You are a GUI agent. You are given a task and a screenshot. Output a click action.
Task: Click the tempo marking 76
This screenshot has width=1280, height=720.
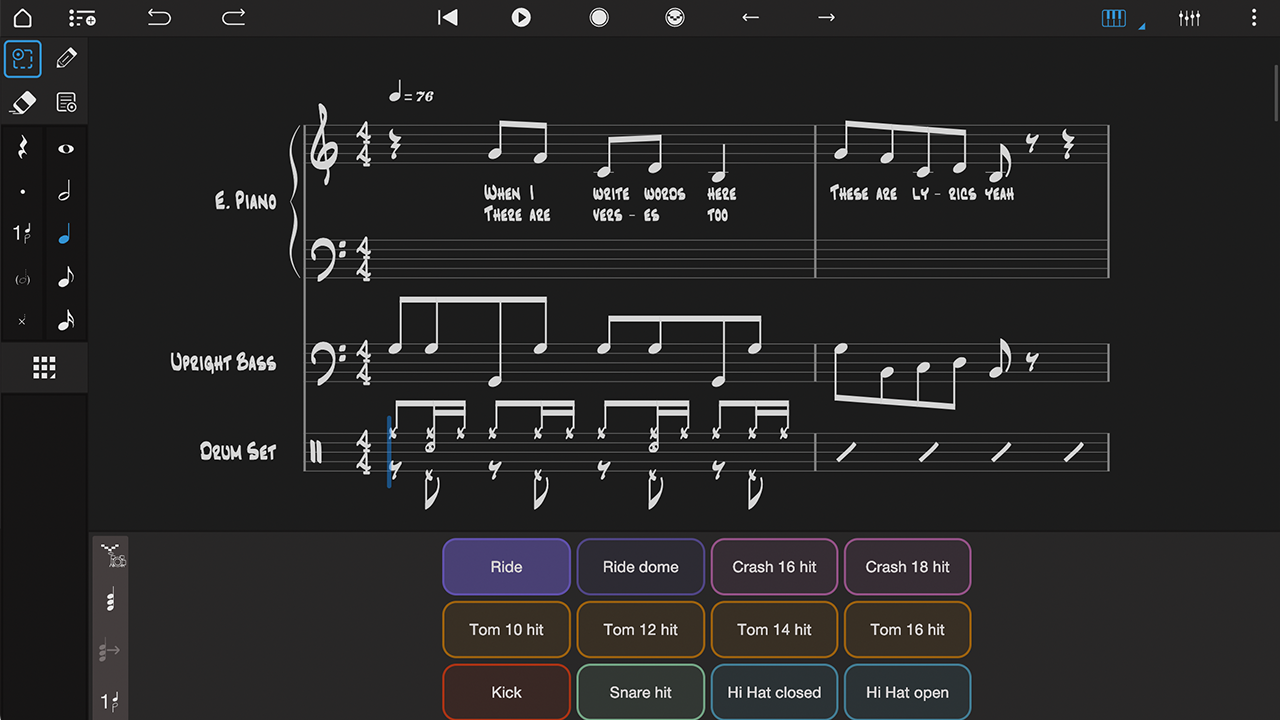411,94
